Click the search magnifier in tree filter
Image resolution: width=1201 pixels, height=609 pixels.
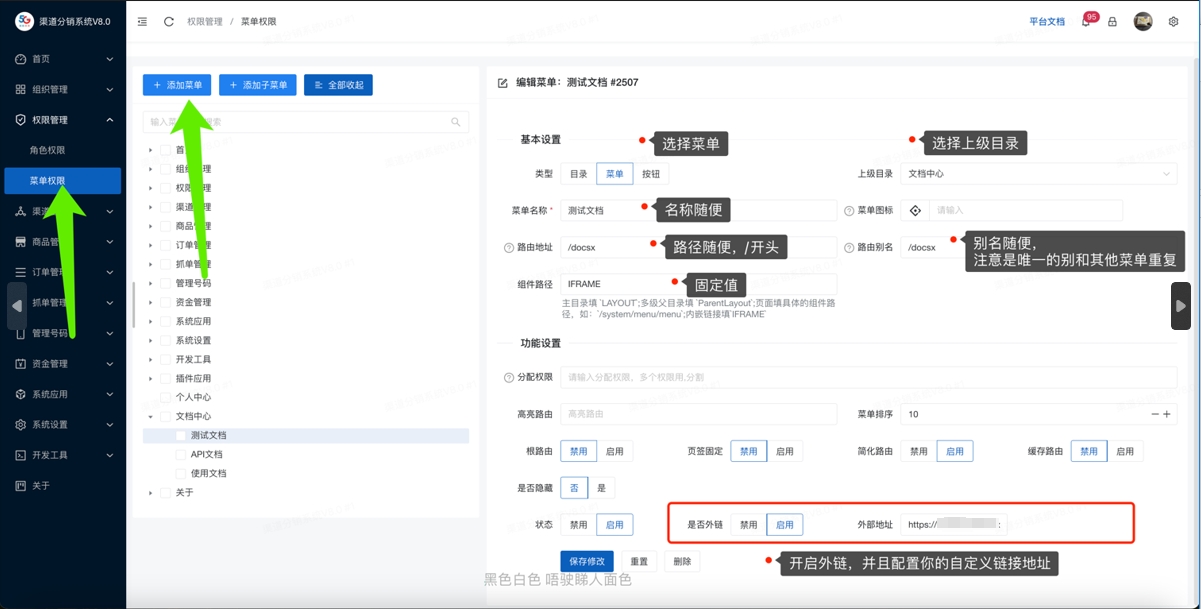click(456, 122)
